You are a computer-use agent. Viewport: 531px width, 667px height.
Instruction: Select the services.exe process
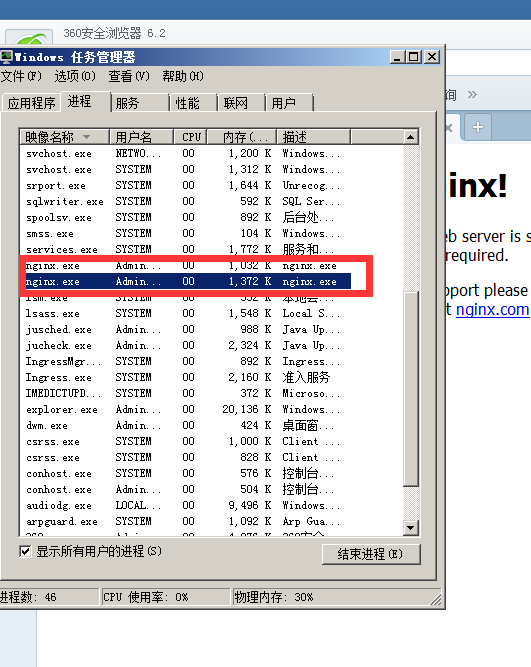[186, 249]
